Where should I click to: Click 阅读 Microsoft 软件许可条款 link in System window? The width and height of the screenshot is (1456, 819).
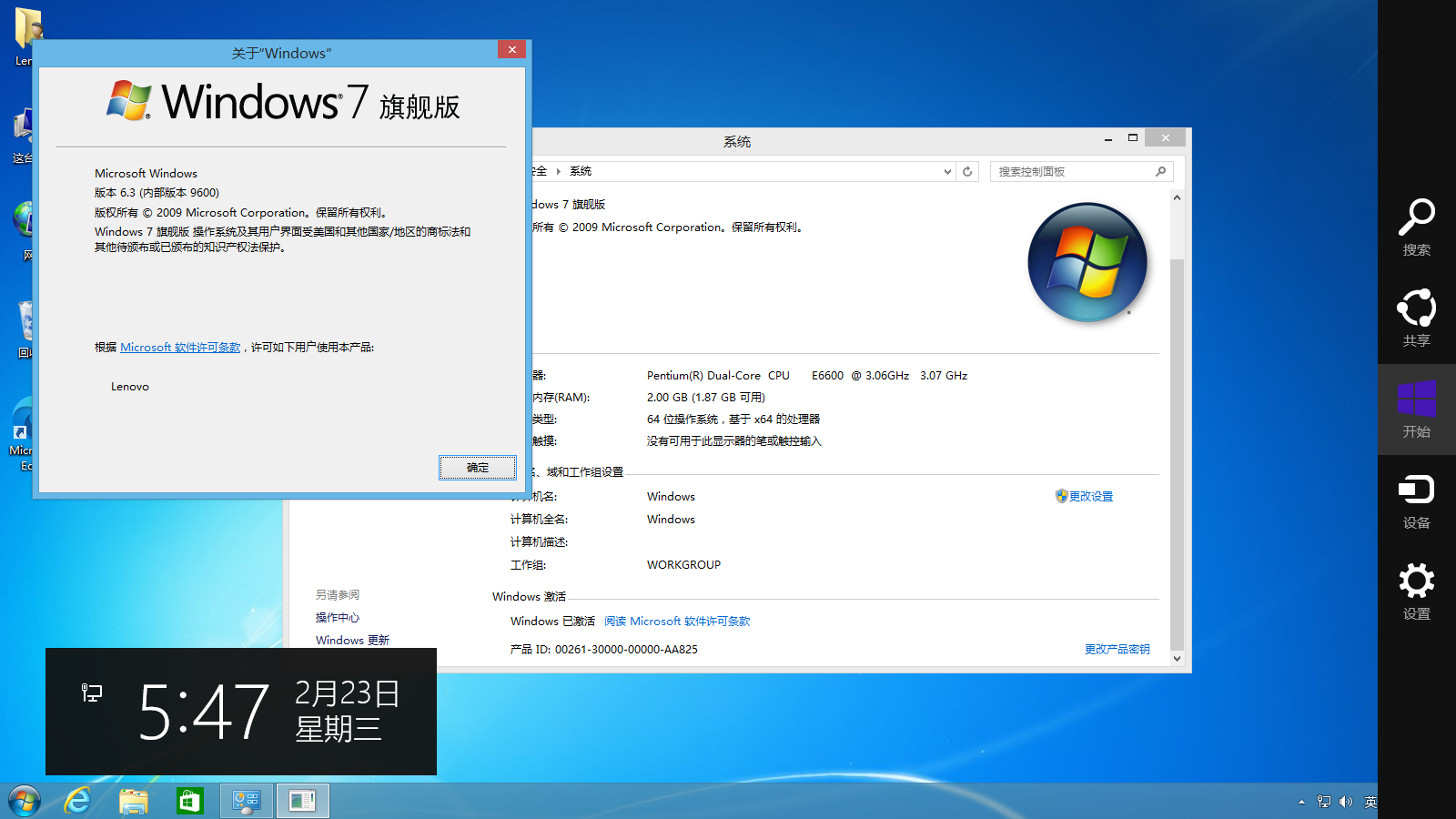pyautogui.click(x=677, y=622)
